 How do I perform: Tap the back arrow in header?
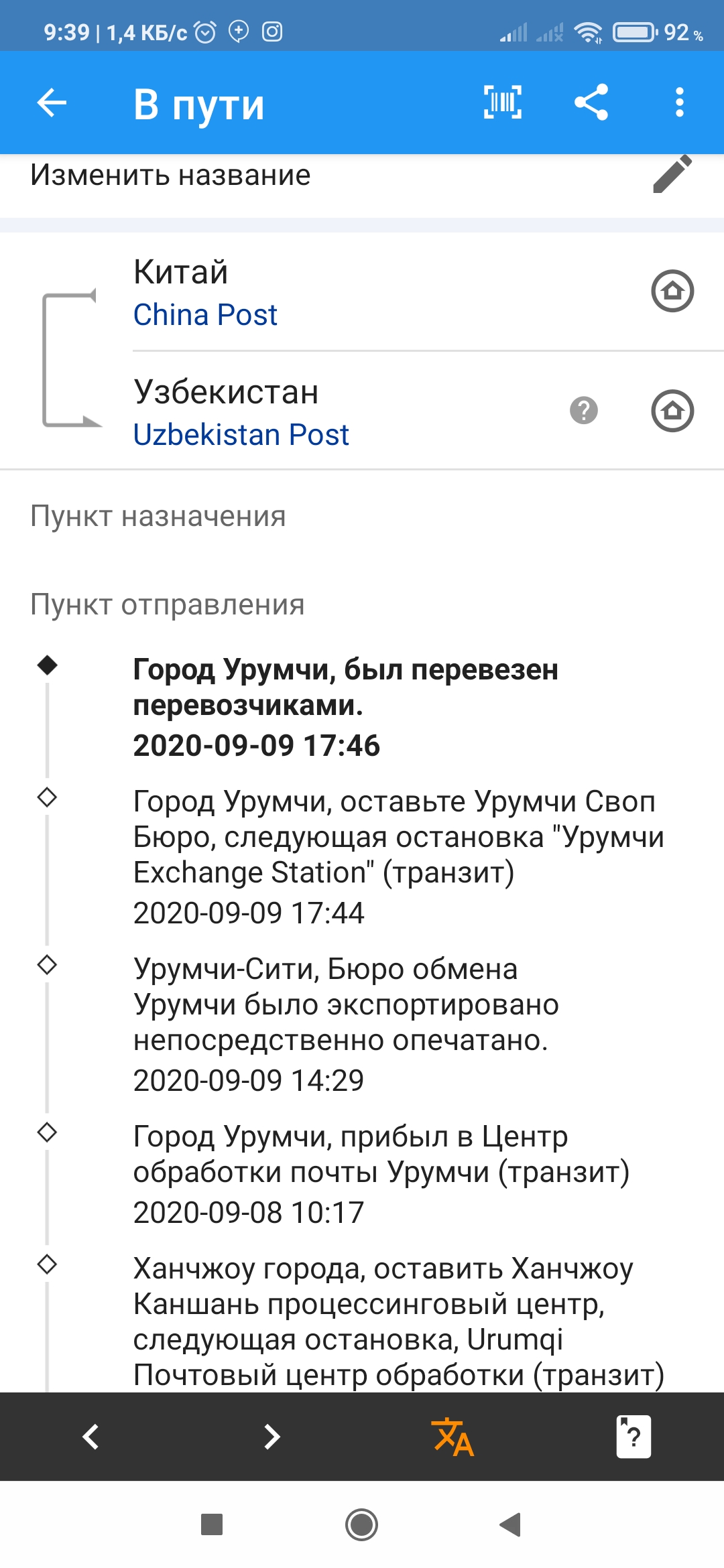point(52,103)
